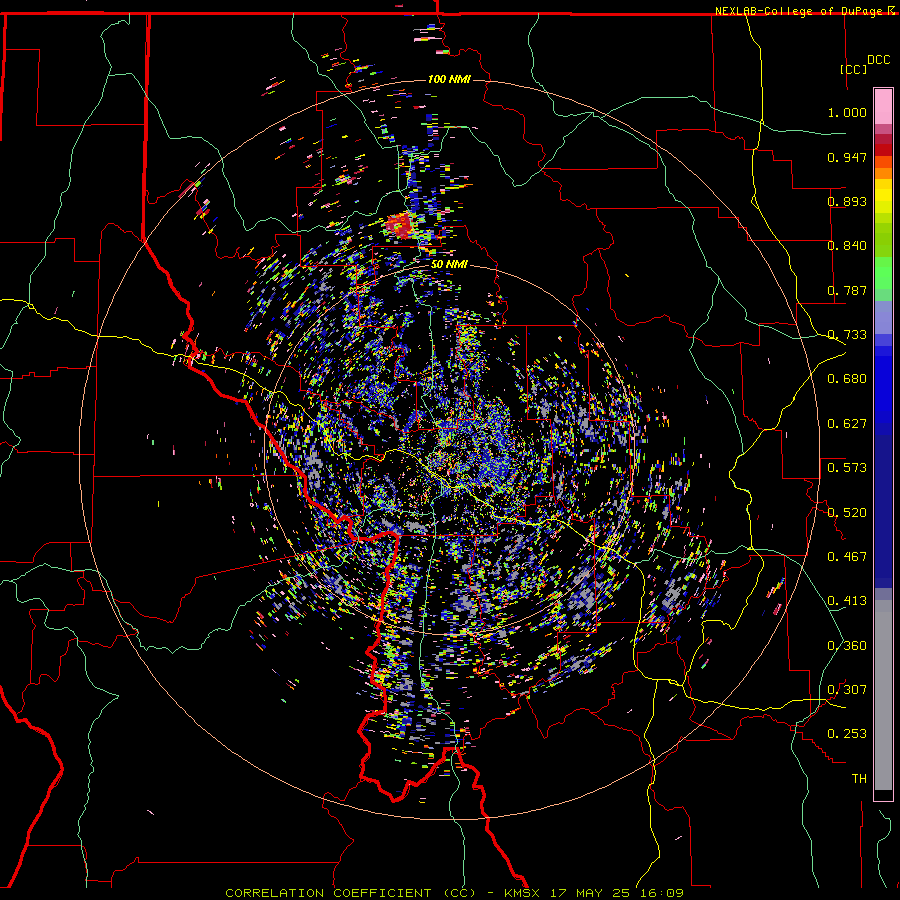Click the DCC label above the color scale
This screenshot has height=900, width=900.
(x=878, y=60)
